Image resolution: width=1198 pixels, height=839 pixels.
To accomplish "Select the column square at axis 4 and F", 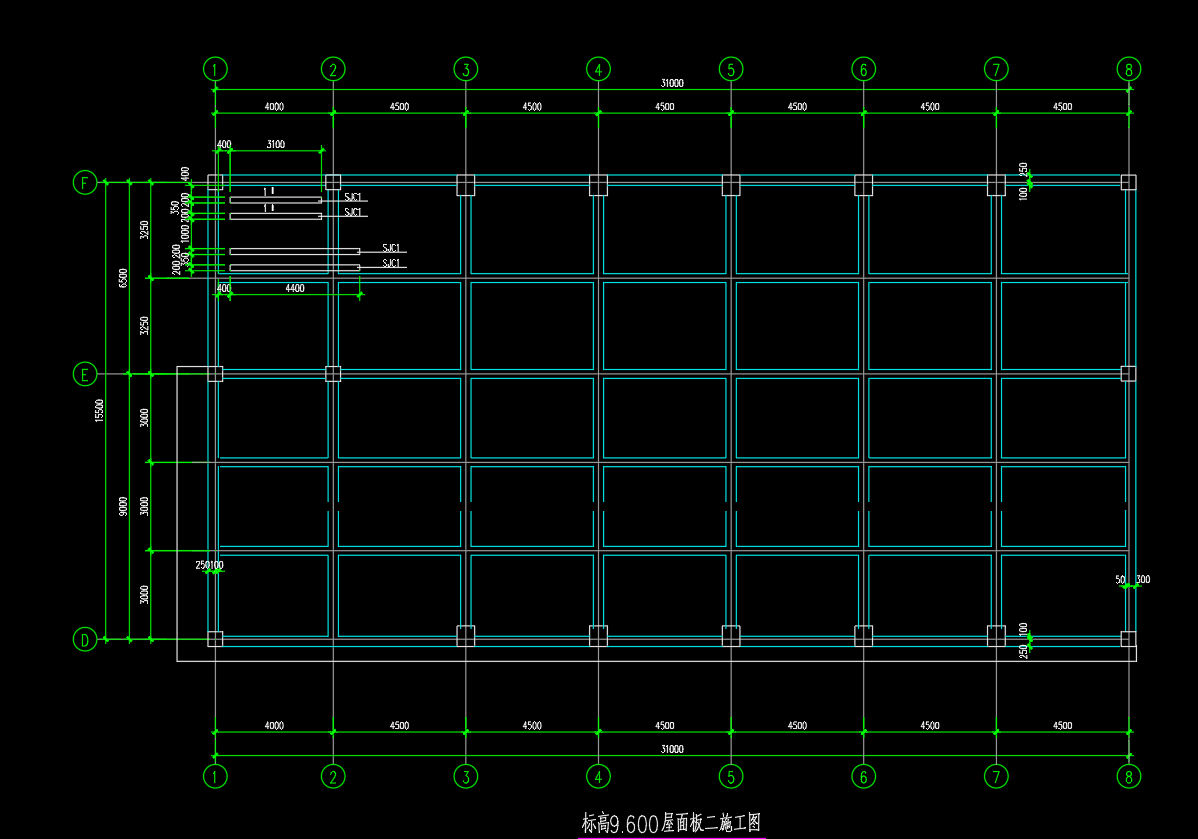I will coord(598,185).
